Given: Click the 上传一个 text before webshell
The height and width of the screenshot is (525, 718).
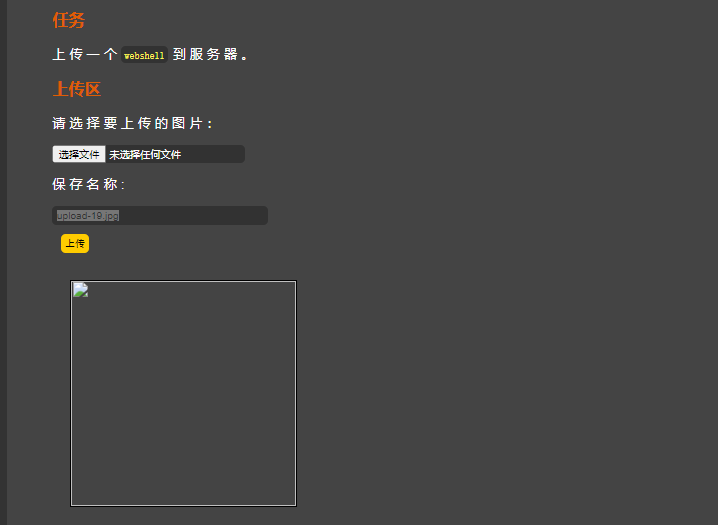Looking at the screenshot, I should tap(84, 55).
